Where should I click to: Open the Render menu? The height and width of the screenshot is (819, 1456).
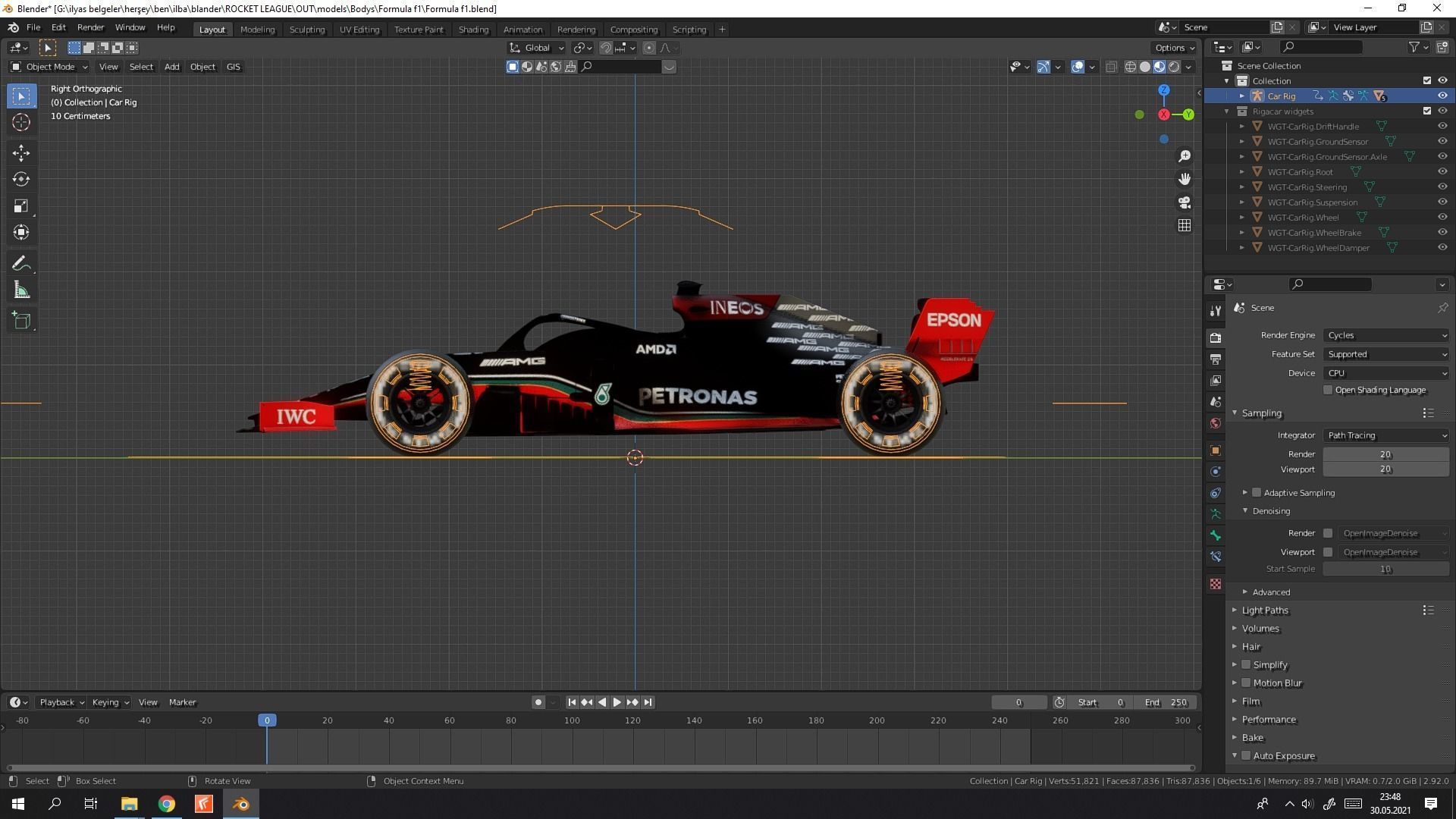[90, 27]
